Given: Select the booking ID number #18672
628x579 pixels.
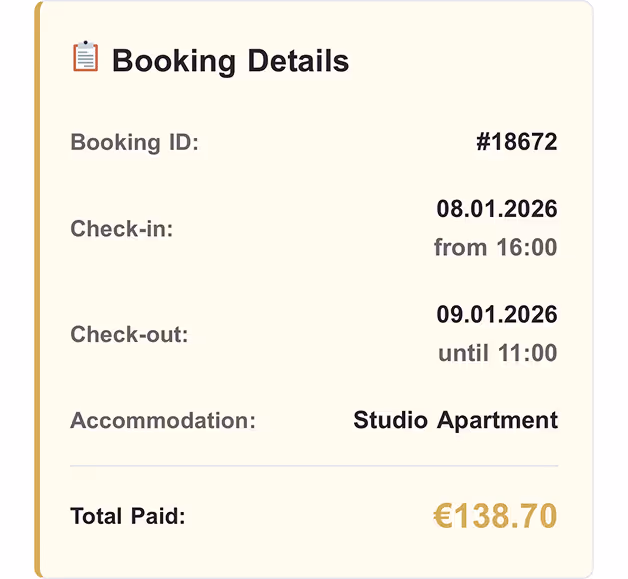Looking at the screenshot, I should point(516,142).
